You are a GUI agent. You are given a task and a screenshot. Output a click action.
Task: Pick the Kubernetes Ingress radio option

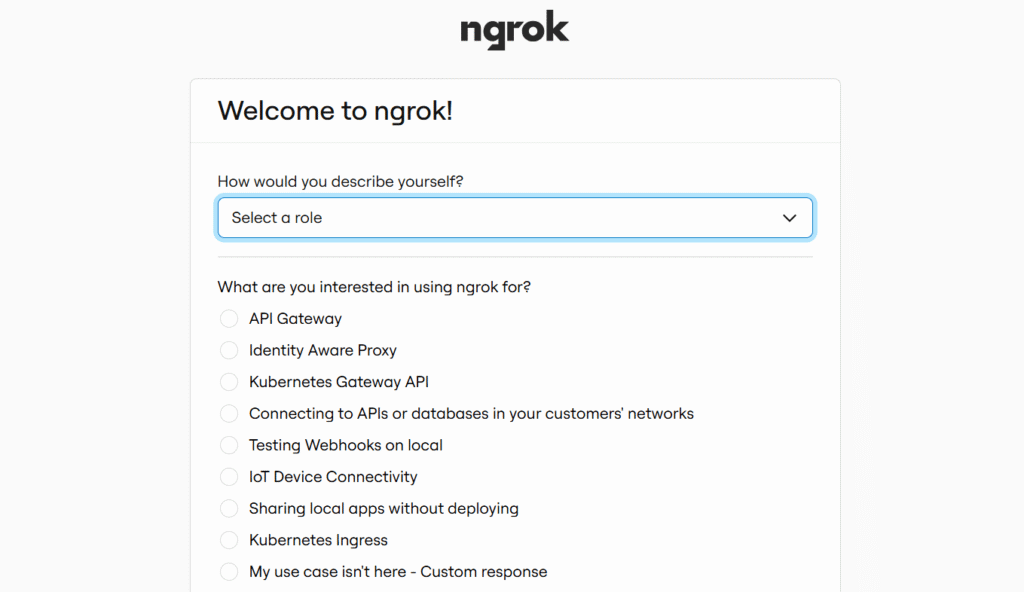click(x=229, y=540)
